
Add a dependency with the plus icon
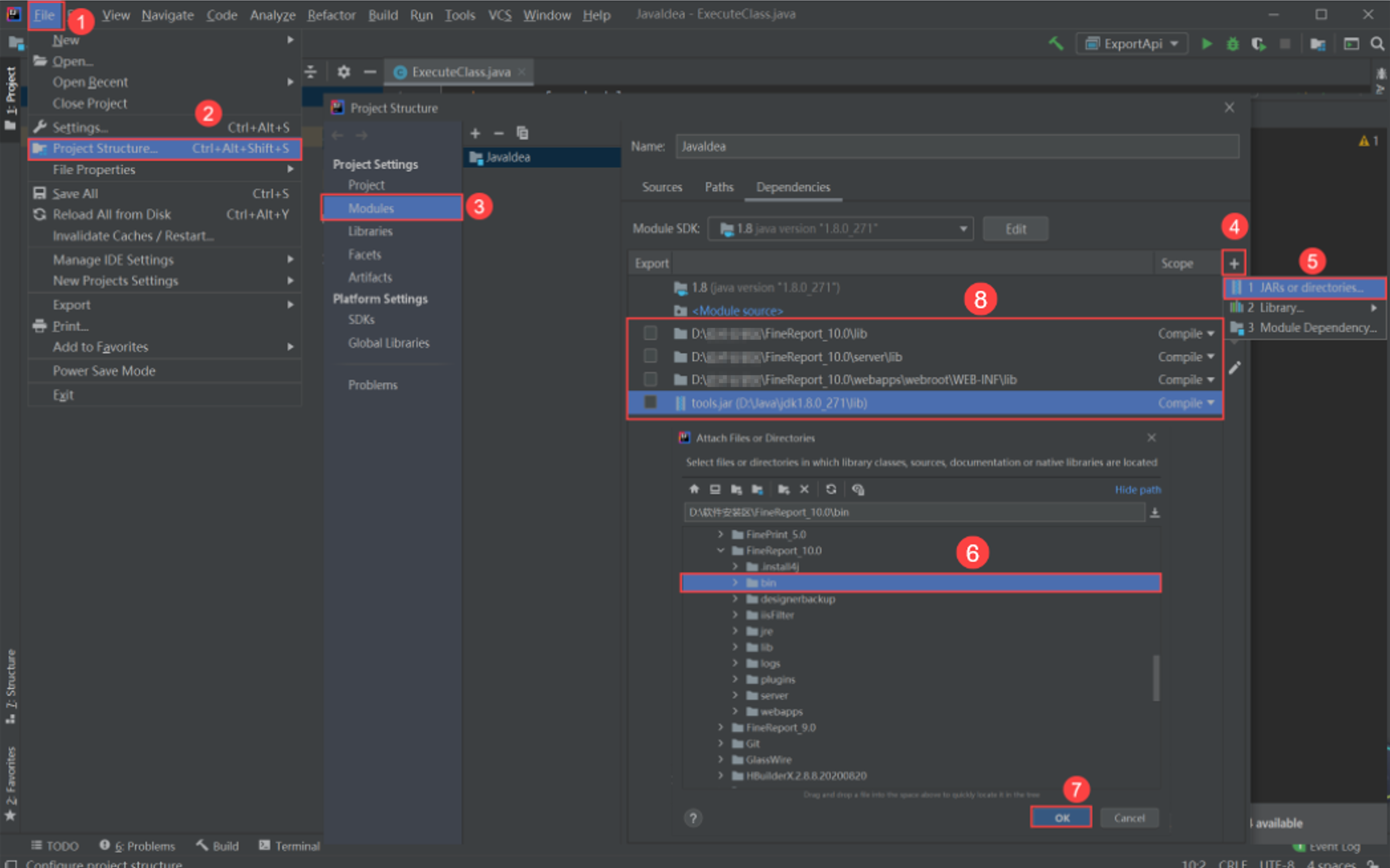[x=1234, y=263]
